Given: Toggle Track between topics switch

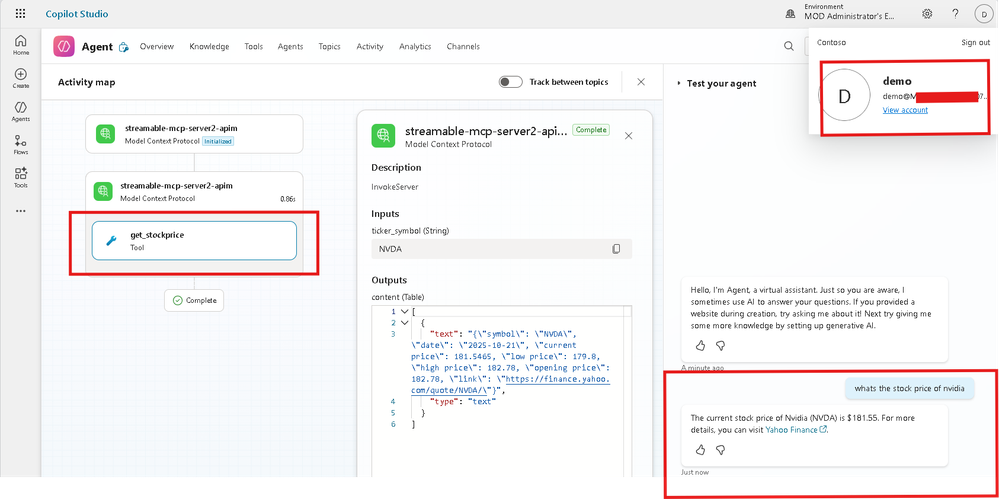Looking at the screenshot, I should click(510, 82).
